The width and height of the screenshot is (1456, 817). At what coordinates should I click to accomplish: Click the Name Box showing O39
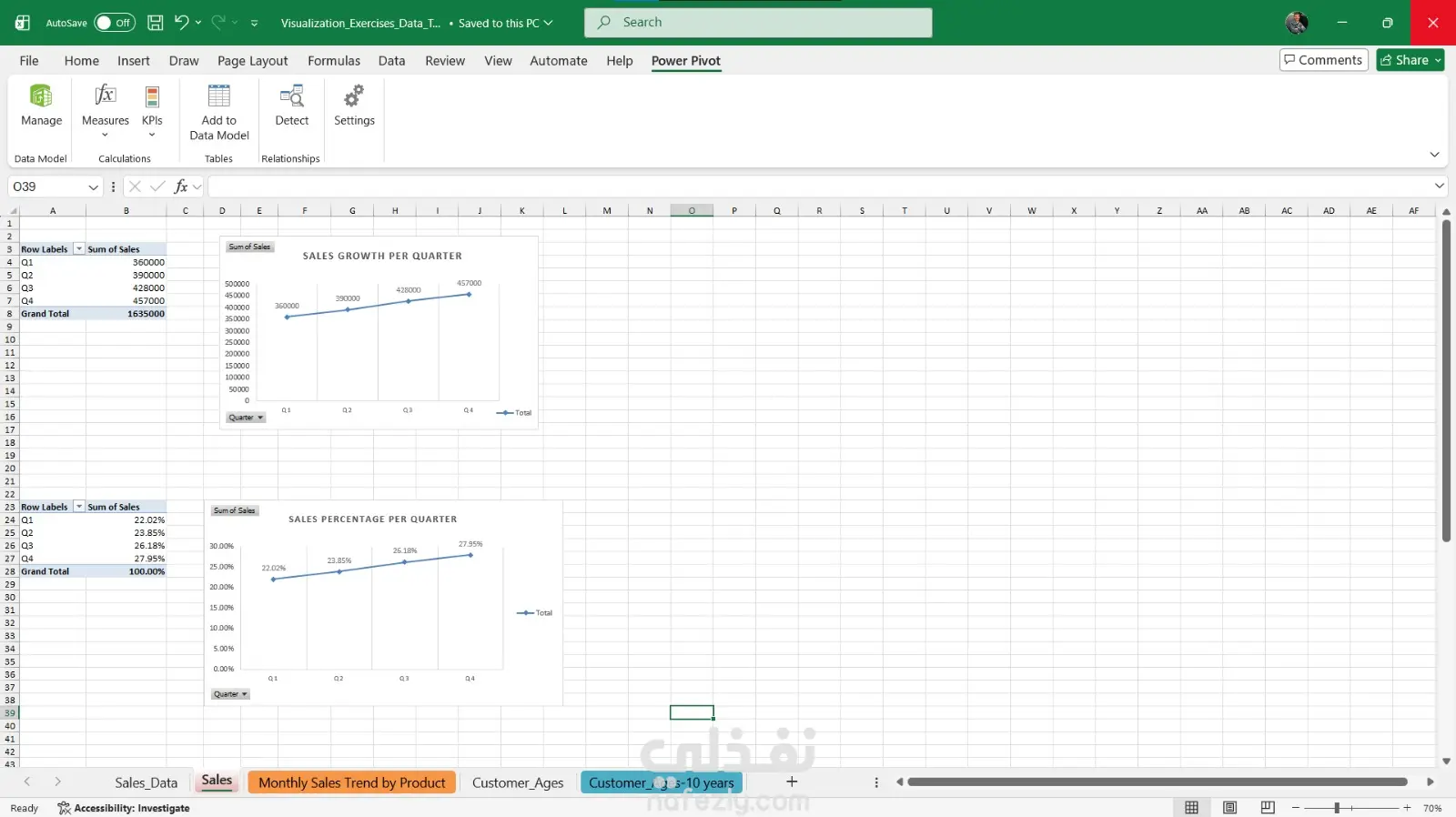(47, 187)
